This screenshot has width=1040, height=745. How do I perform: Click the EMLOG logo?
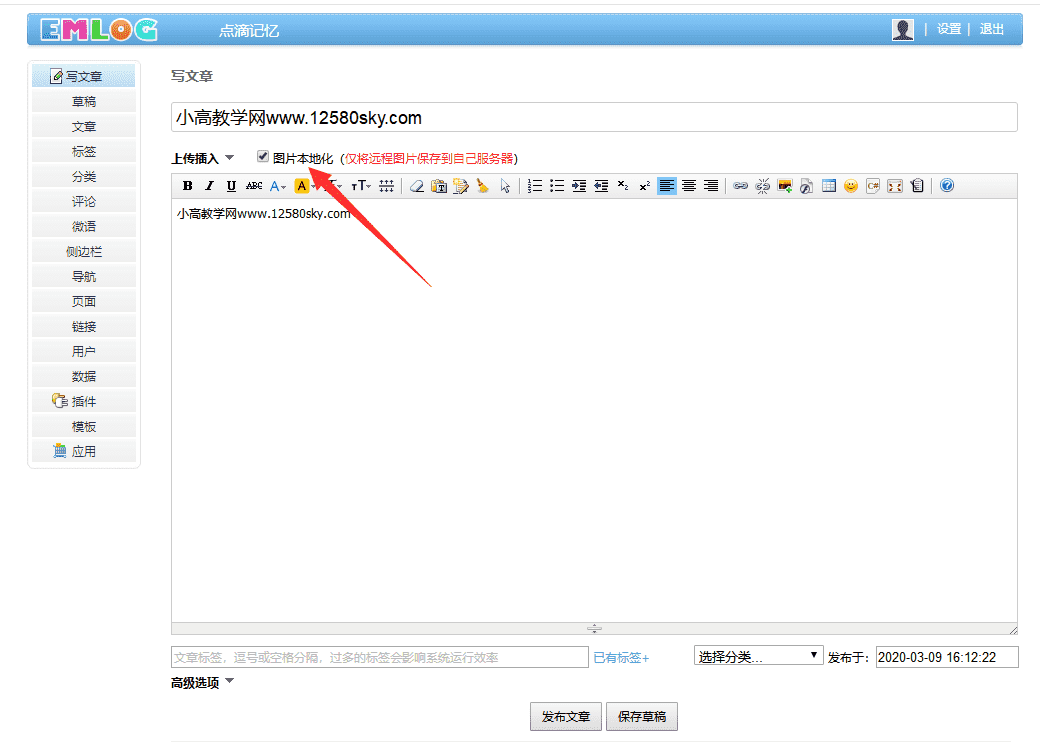click(x=99, y=30)
